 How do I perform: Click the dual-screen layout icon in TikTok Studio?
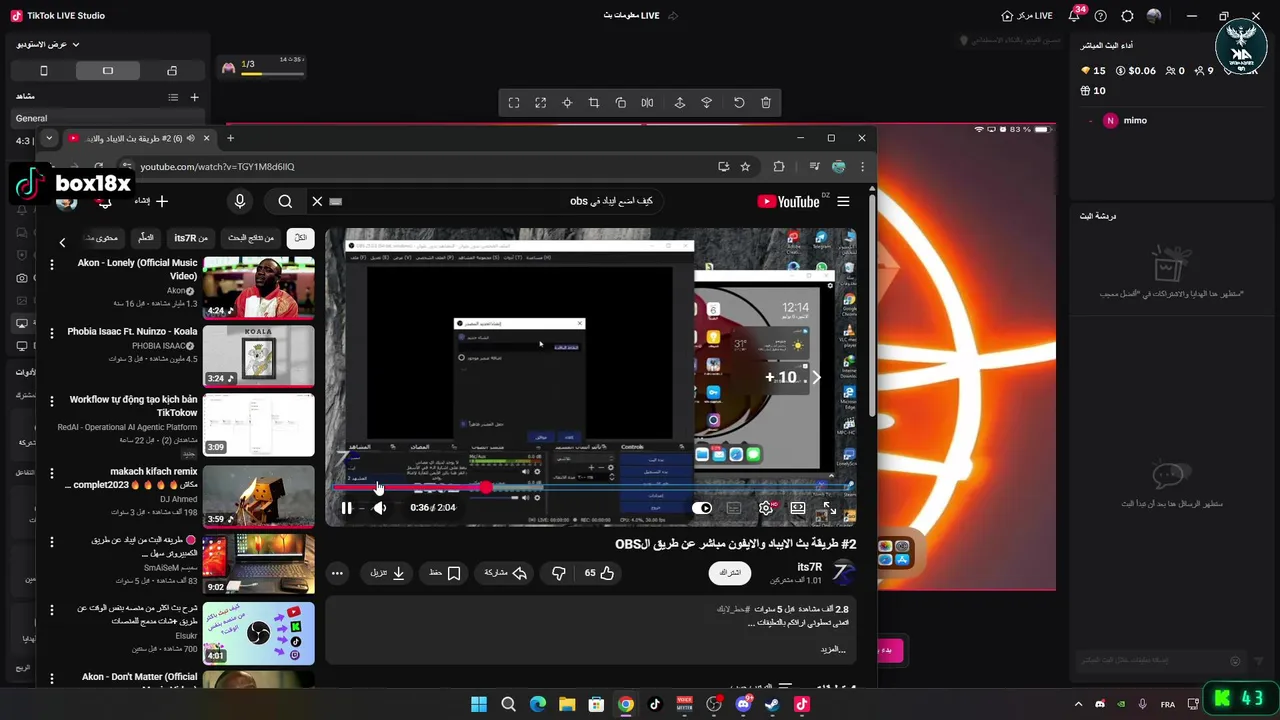172,71
